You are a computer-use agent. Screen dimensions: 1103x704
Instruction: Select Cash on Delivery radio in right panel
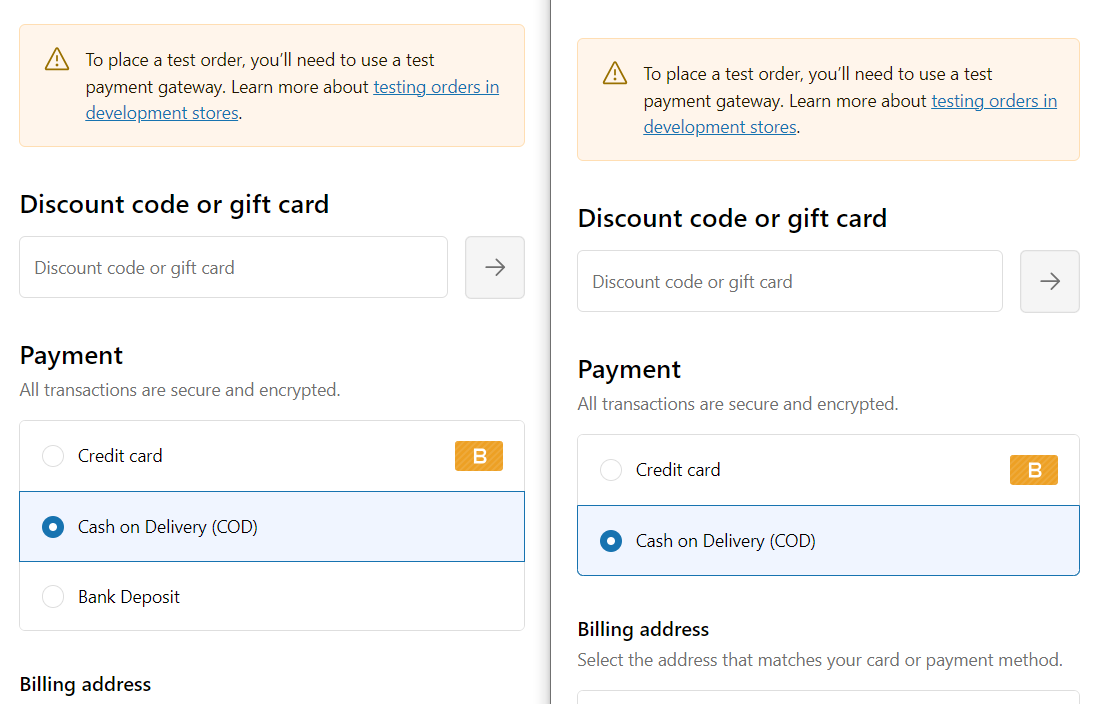tap(611, 541)
